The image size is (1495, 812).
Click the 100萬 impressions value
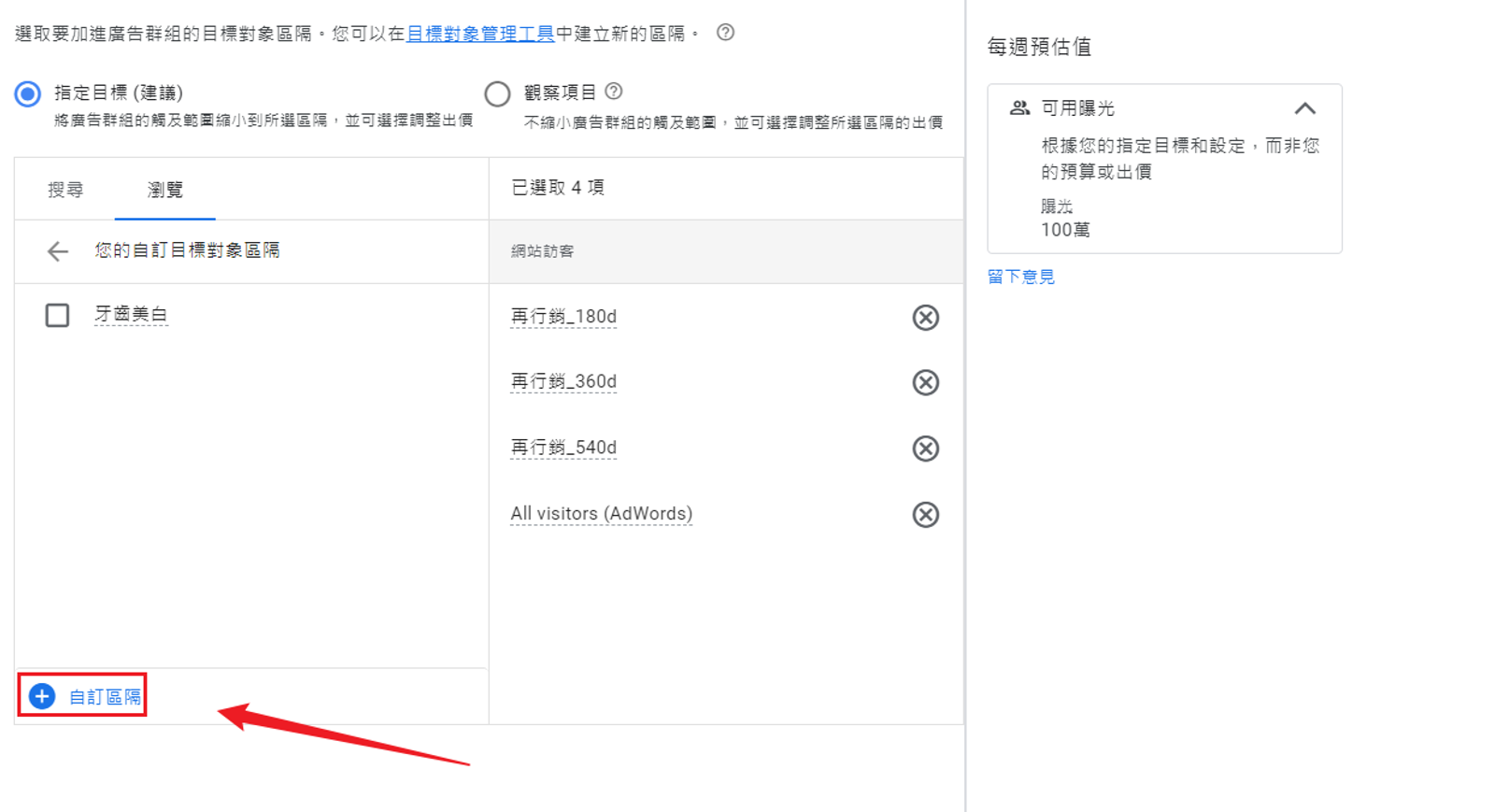pyautogui.click(x=1065, y=230)
